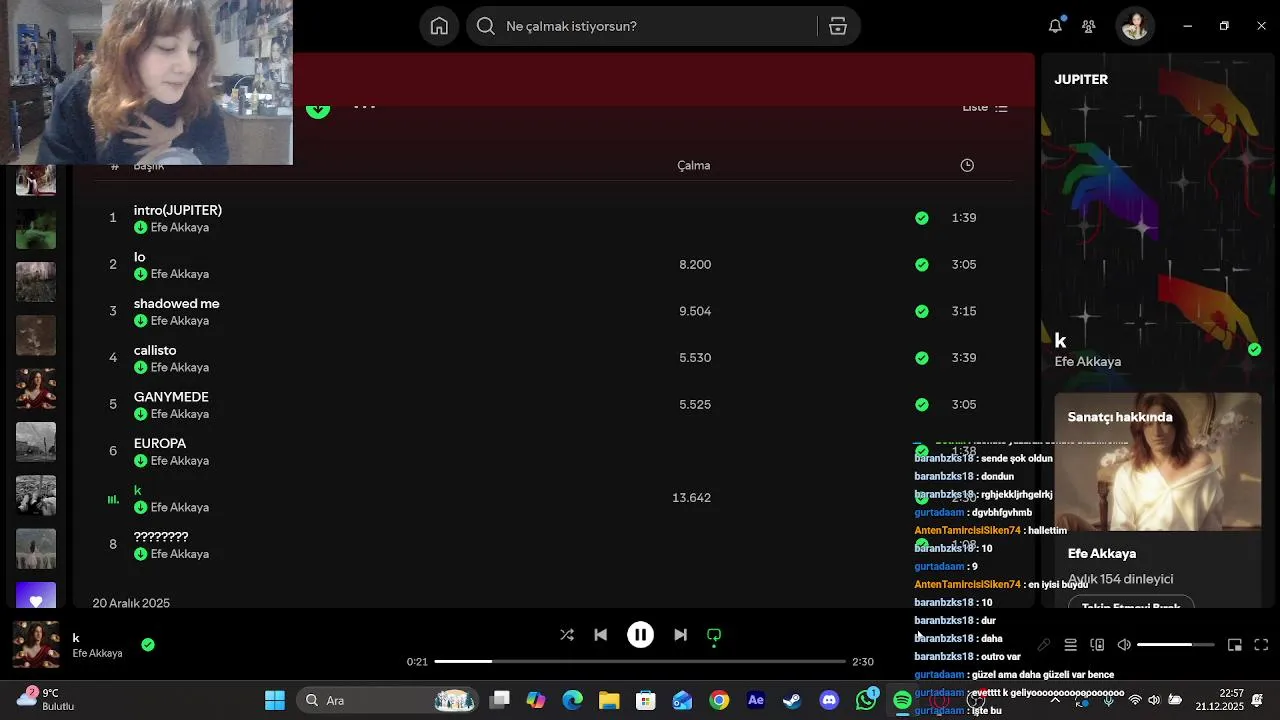Open the JUPITER heading in the side panel
Screen dimensions: 1280x720
coord(1081,79)
